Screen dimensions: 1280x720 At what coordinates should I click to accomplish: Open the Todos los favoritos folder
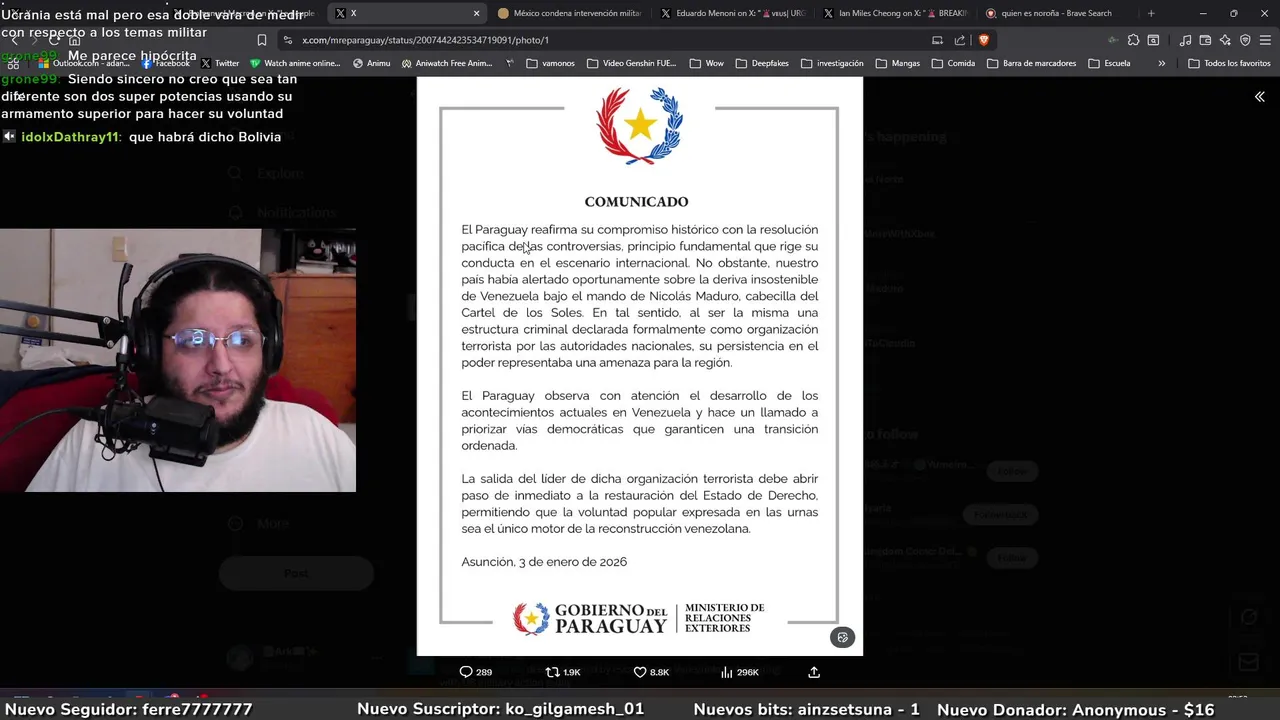tap(1229, 63)
